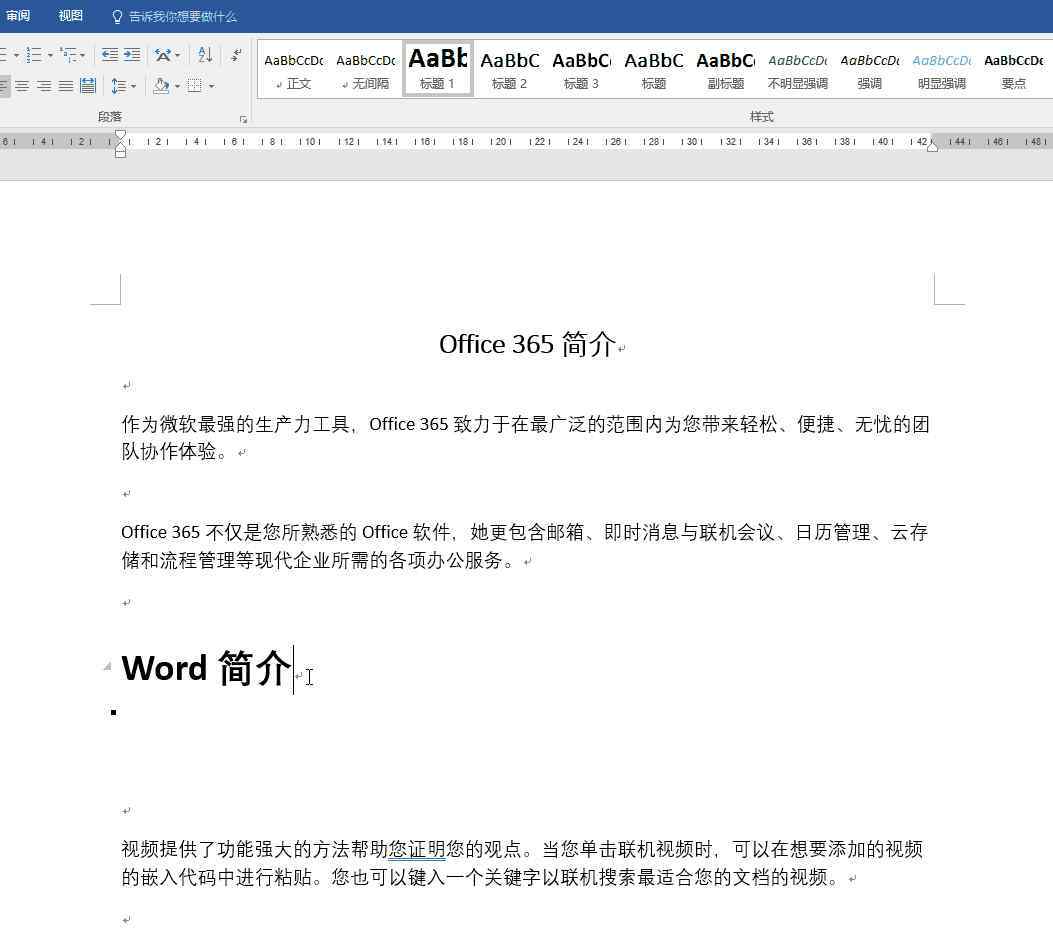
Task: Apply the 标题 2 style
Action: (510, 70)
